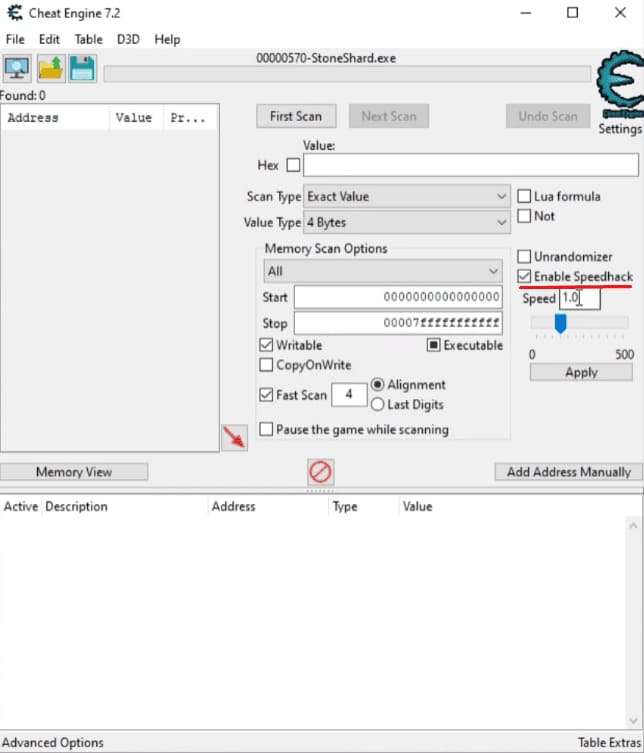The width and height of the screenshot is (644, 753).
Task: Maximize the Cheat Engine window
Action: click(x=572, y=13)
